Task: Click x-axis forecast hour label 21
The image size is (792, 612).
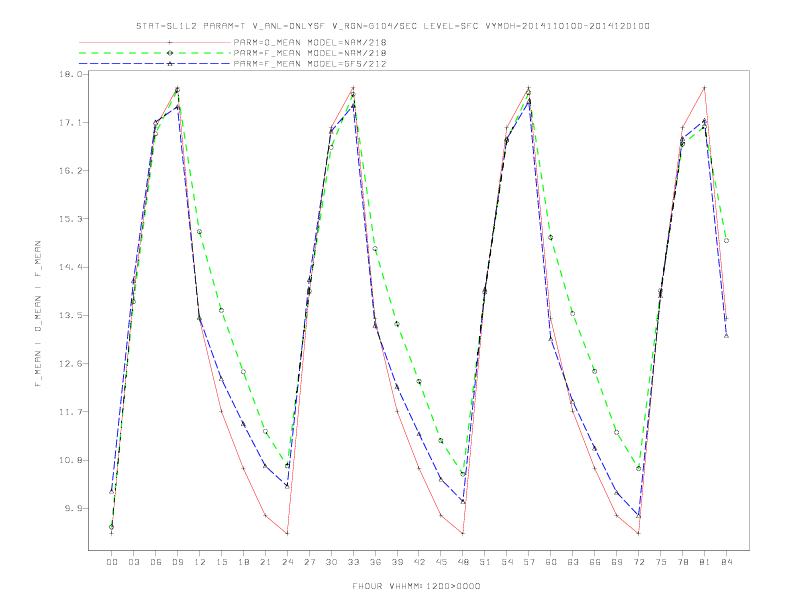Action: point(265,562)
